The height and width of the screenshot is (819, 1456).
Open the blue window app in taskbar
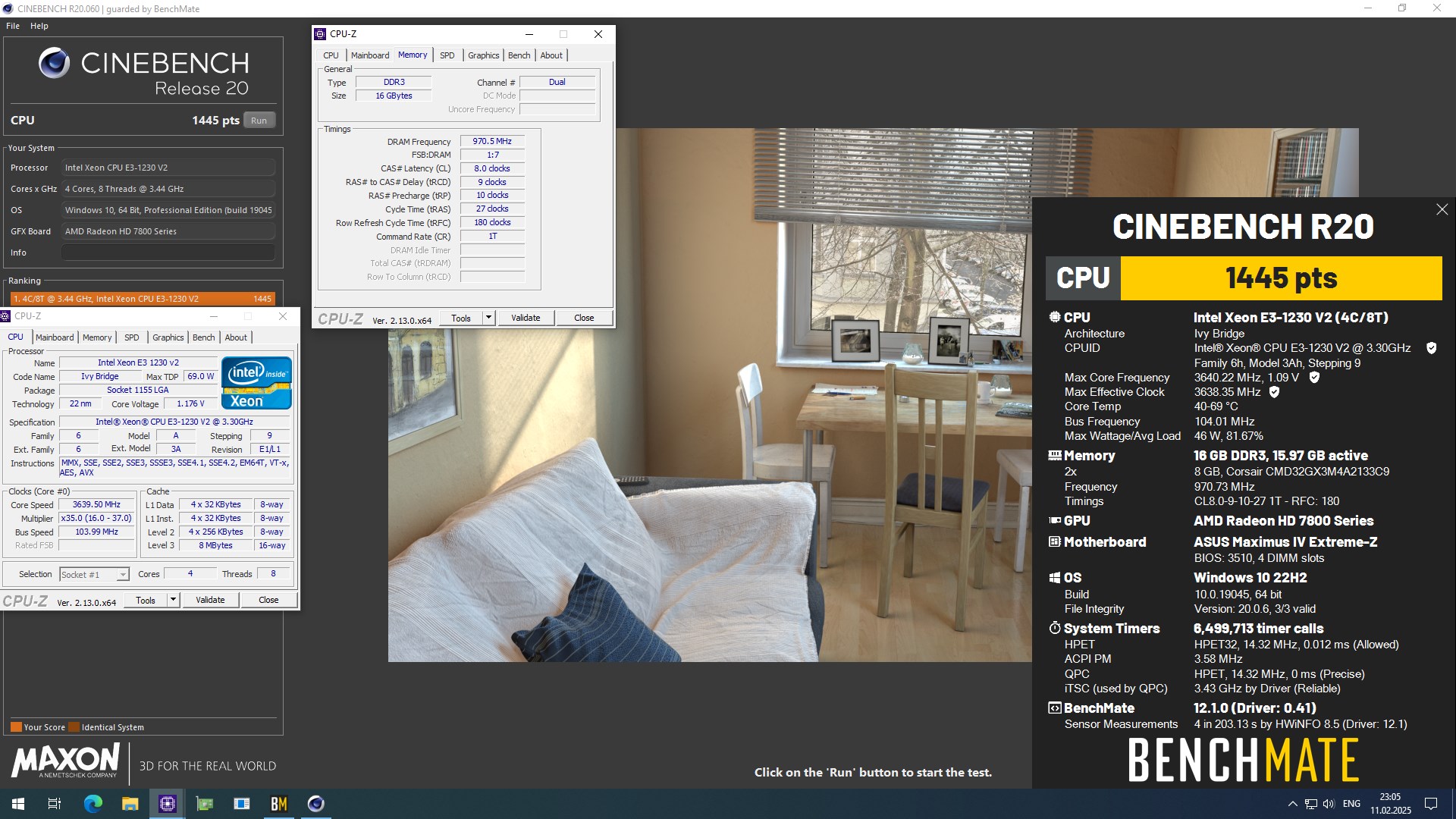coord(242,804)
